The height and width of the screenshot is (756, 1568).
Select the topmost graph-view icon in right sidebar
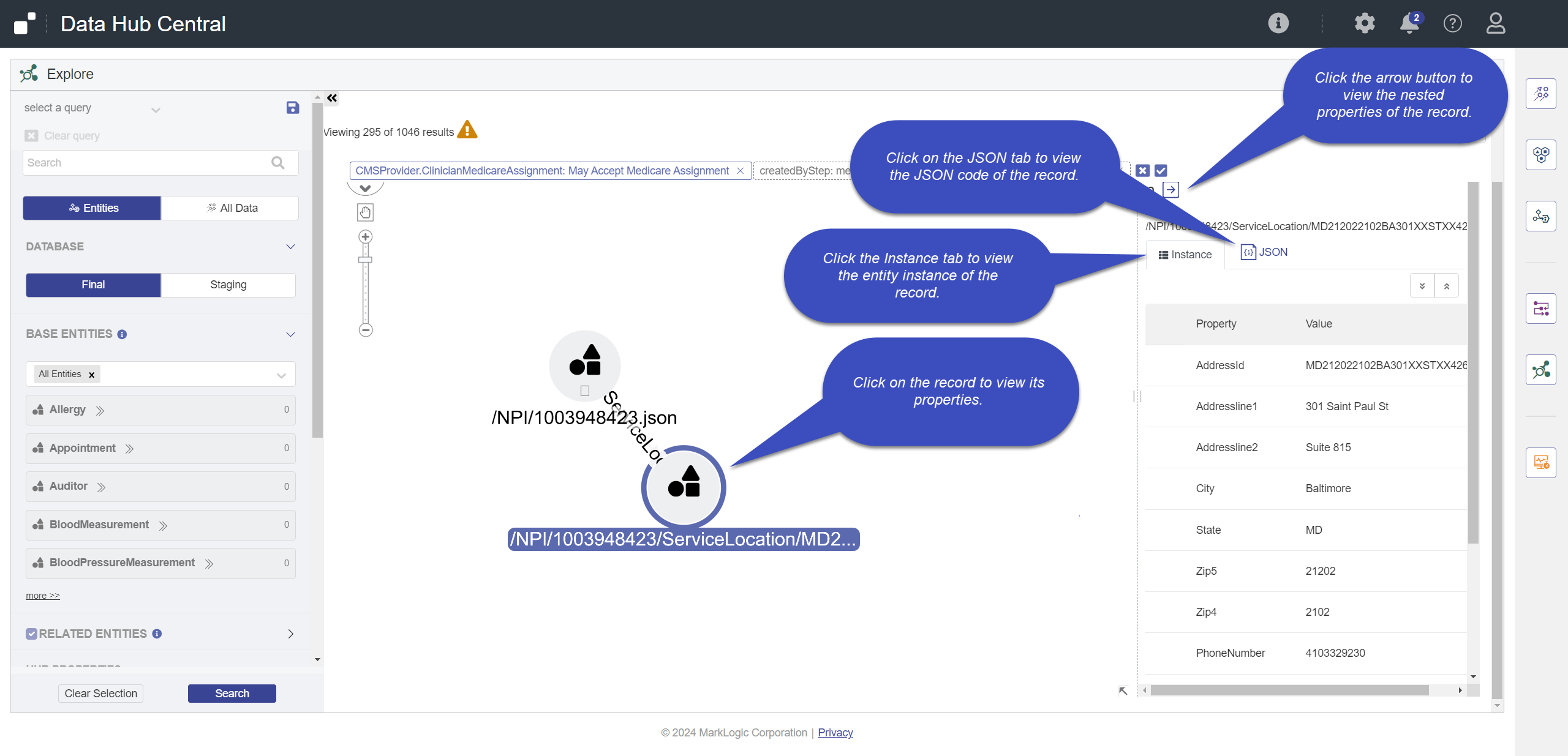coord(1542,93)
